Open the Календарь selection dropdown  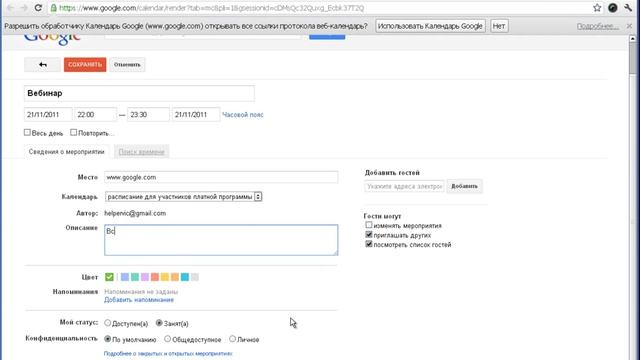pos(183,197)
